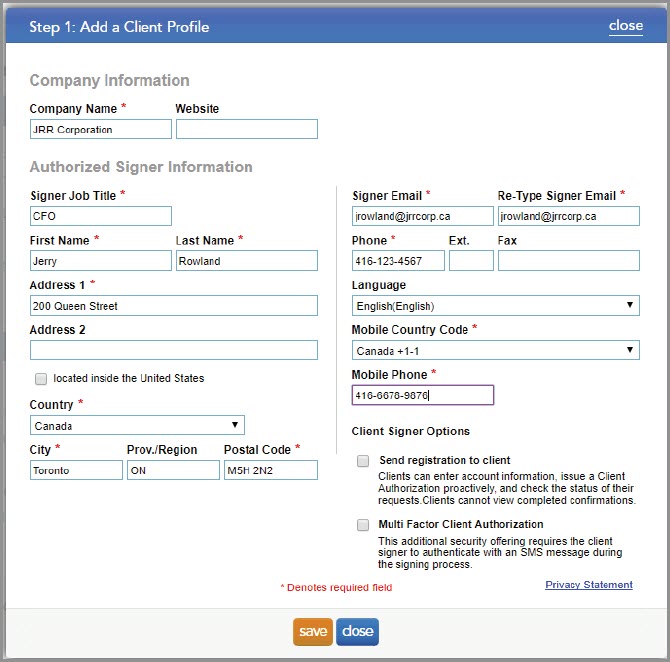Open the Country dropdown

(137, 425)
